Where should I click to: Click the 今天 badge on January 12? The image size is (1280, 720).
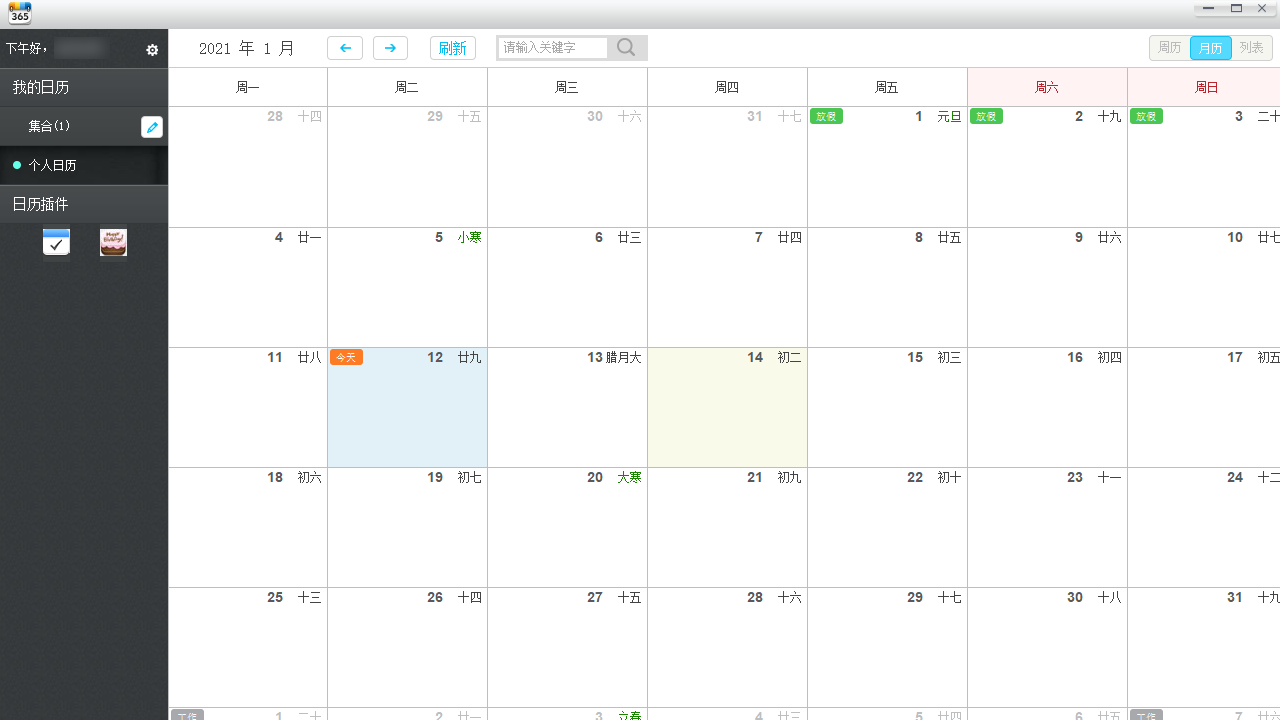346,357
